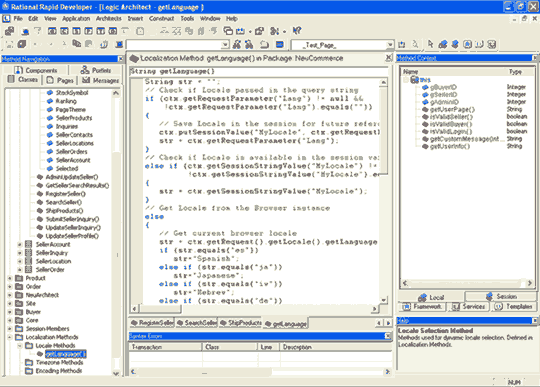
Task: Open the Architects menu
Action: pyautogui.click(x=108, y=19)
